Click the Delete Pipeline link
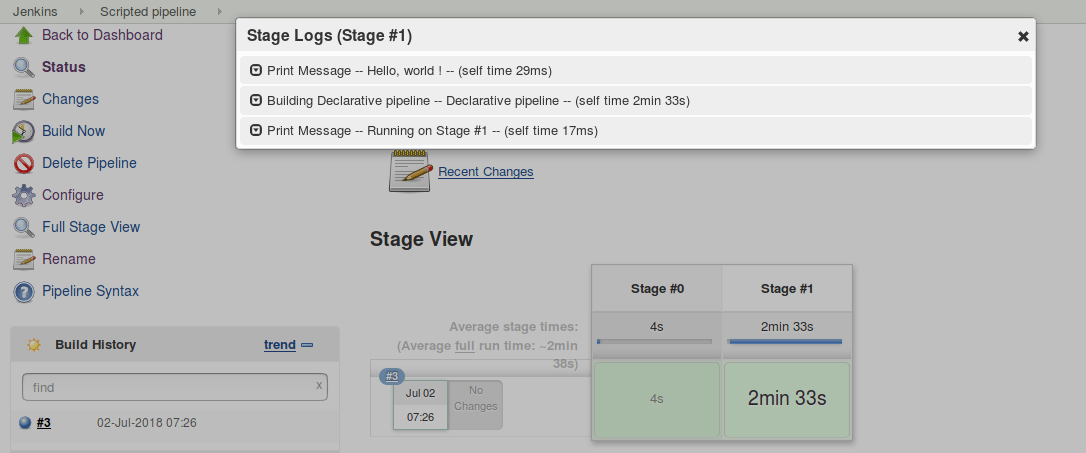1086x453 pixels. tap(89, 163)
